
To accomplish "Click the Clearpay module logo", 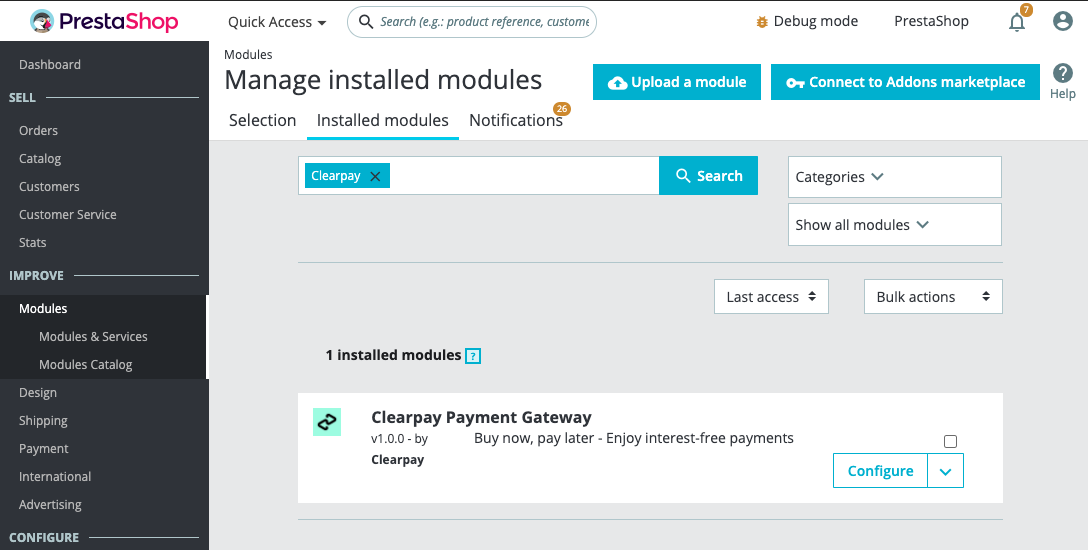I will (x=327, y=422).
